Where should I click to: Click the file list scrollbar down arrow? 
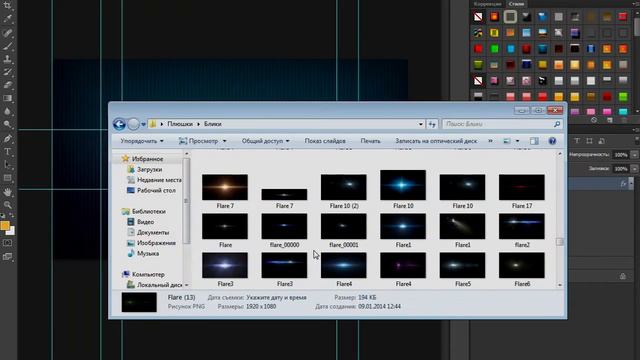pos(560,285)
